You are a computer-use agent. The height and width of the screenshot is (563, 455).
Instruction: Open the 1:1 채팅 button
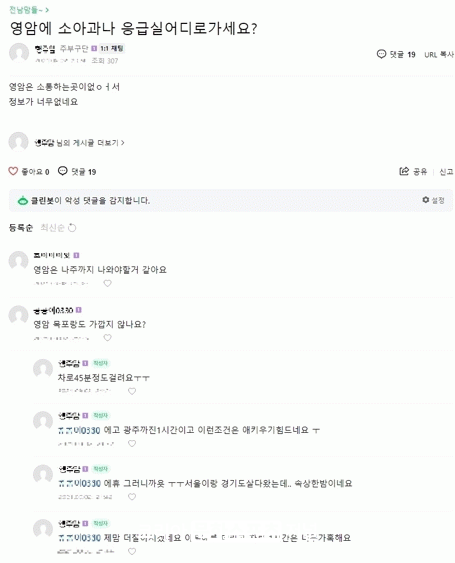112,48
